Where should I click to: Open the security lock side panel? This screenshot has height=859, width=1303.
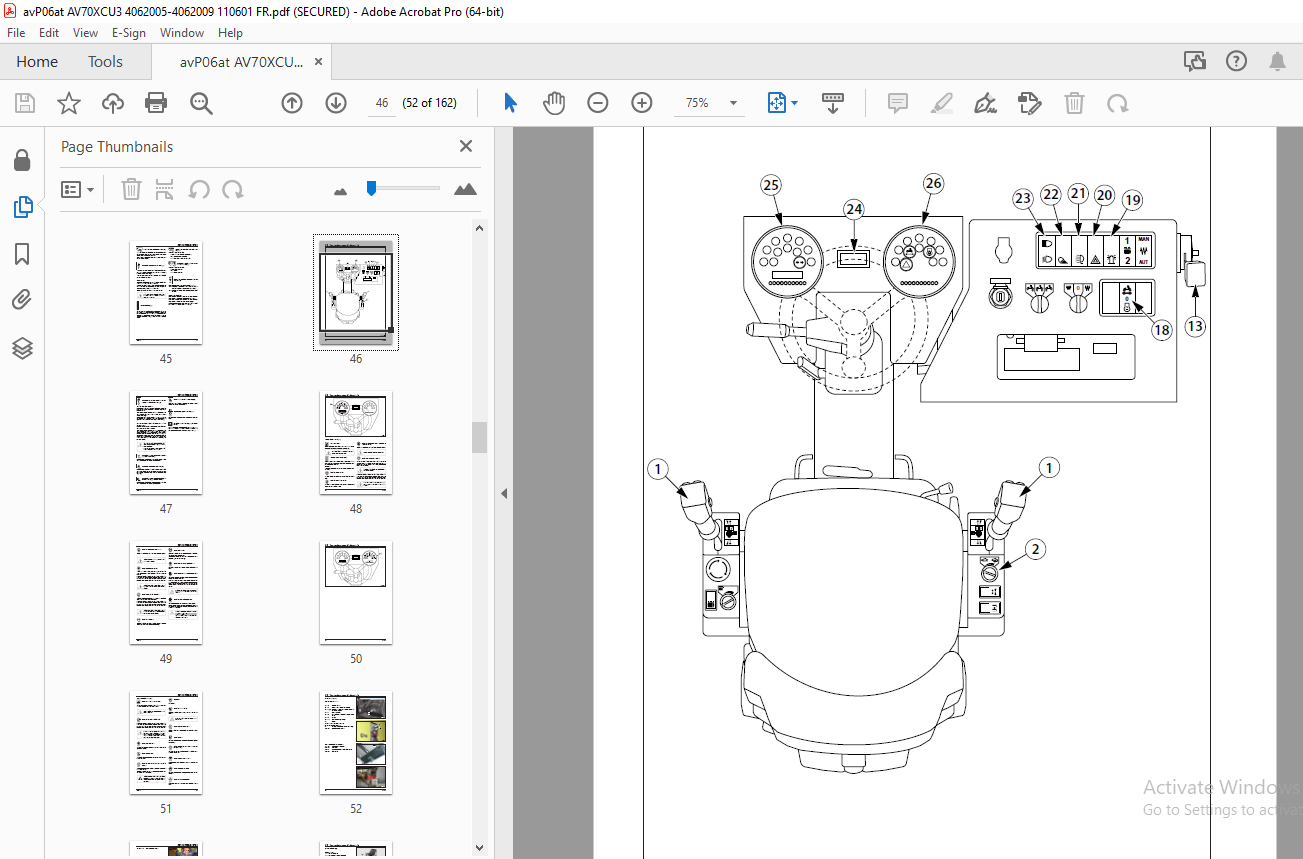point(22,161)
